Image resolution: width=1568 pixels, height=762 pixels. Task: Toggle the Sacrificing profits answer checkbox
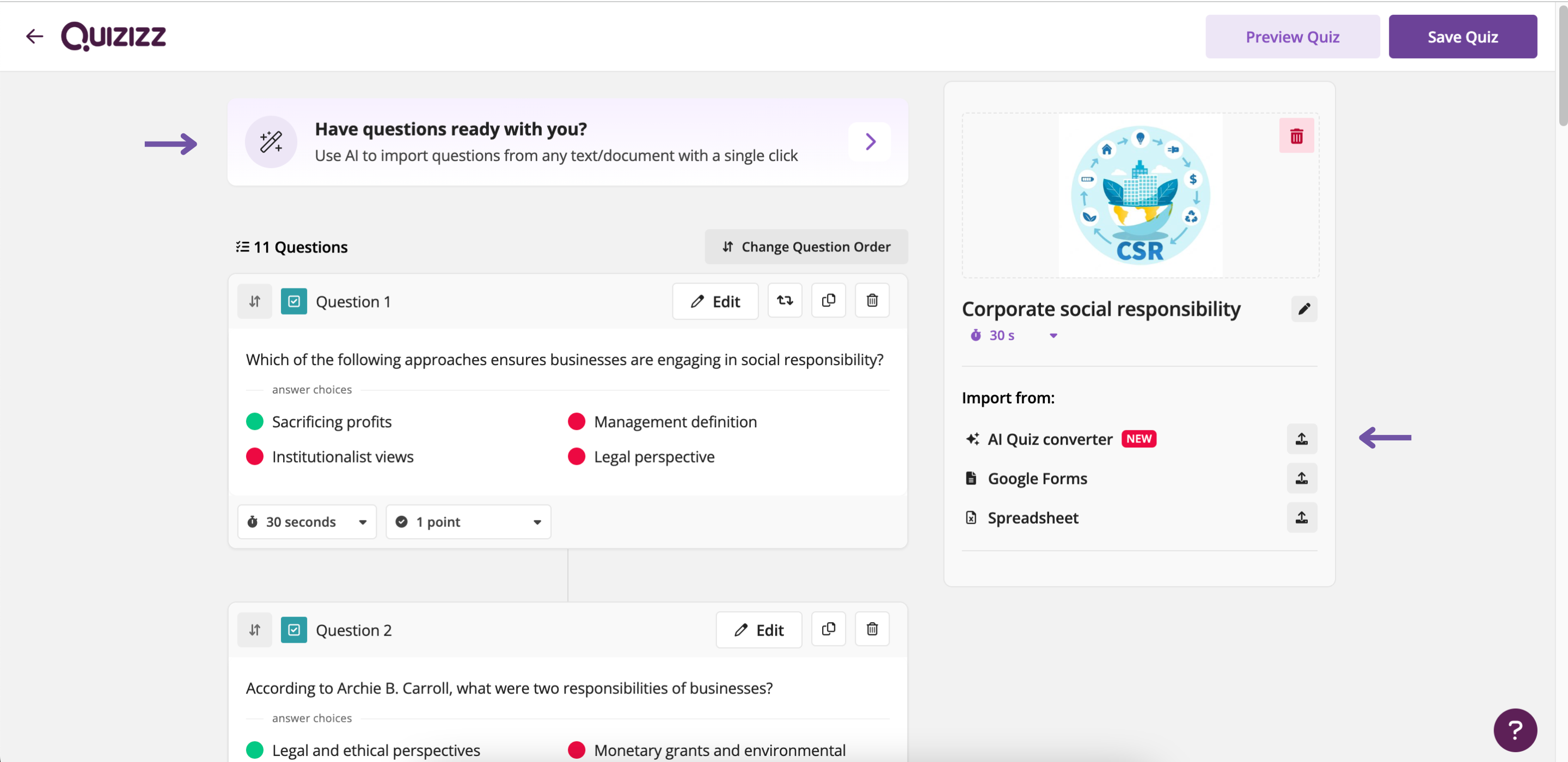256,421
